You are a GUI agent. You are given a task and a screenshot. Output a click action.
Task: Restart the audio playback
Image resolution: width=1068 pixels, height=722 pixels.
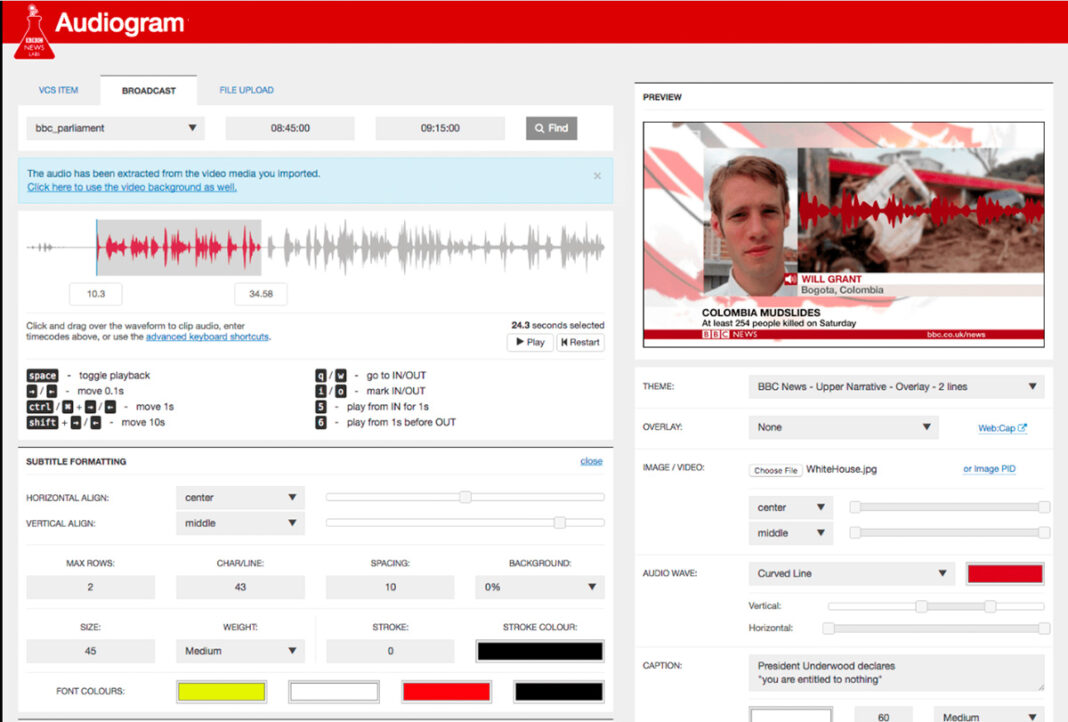pos(580,342)
